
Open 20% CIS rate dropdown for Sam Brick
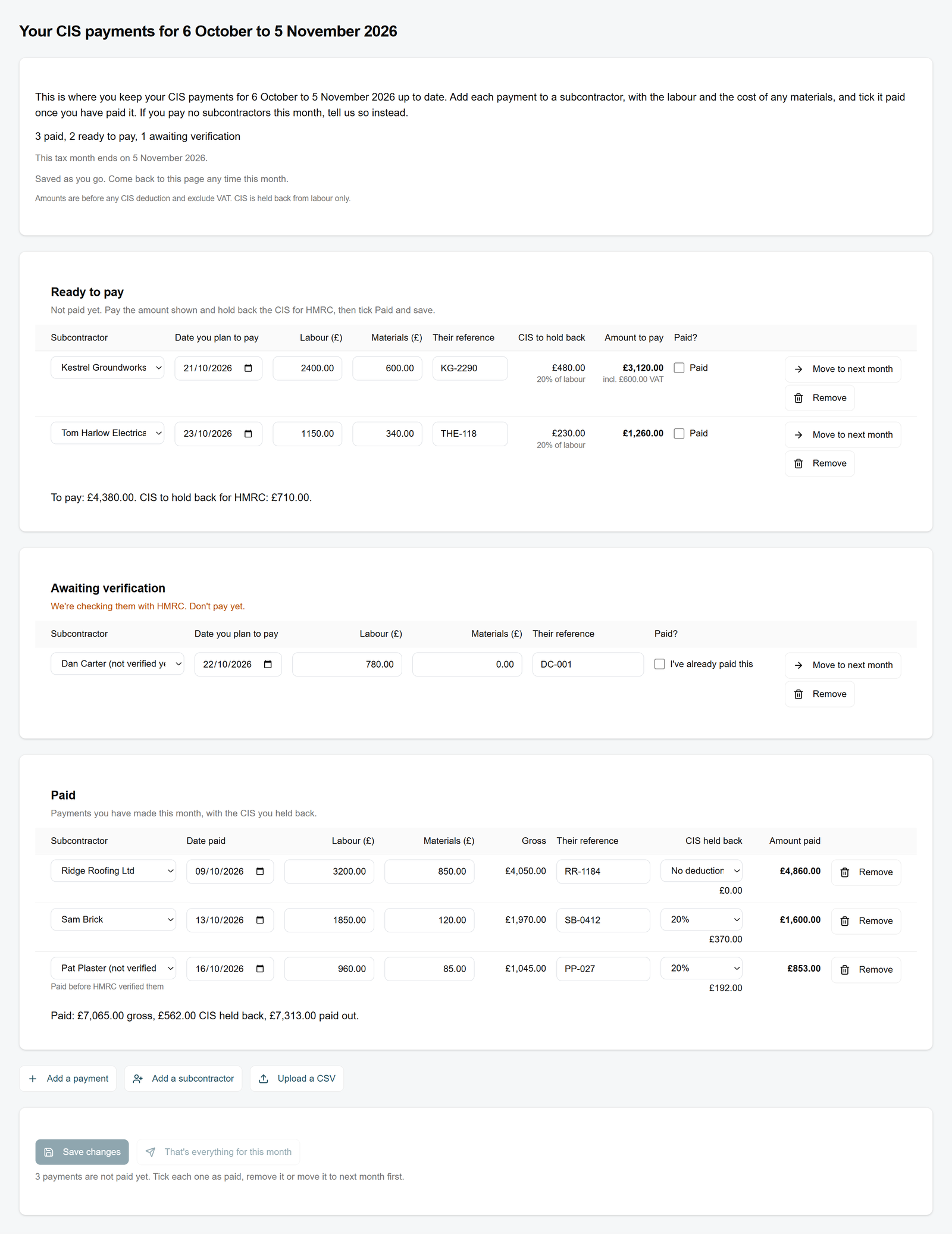pyautogui.click(x=702, y=920)
